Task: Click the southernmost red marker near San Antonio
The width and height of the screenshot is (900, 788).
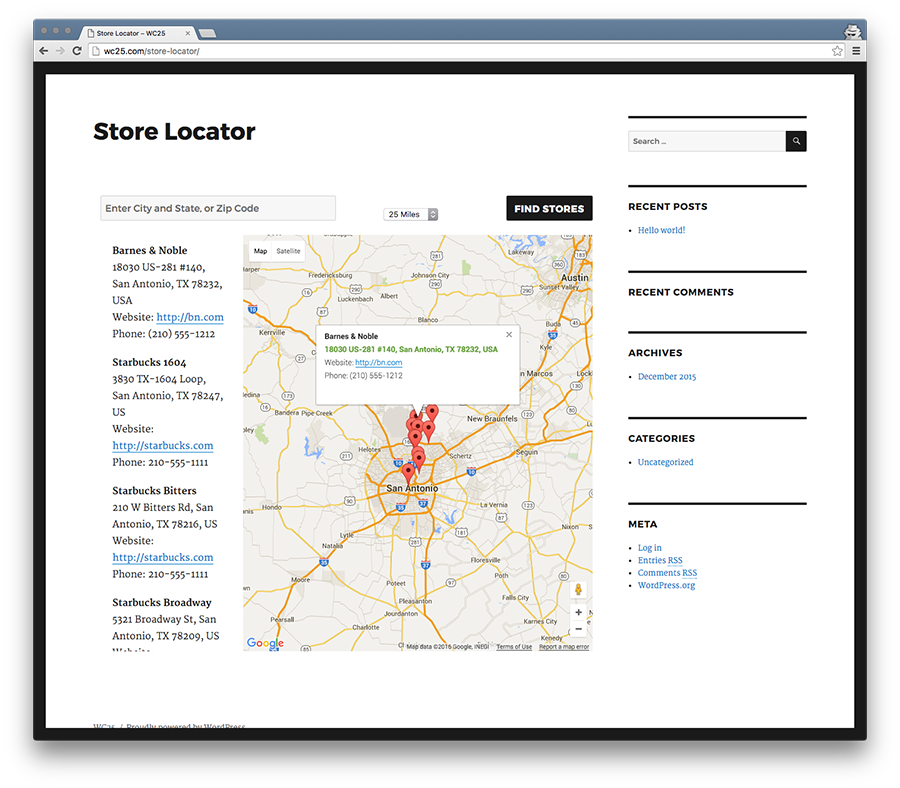Action: 408,473
